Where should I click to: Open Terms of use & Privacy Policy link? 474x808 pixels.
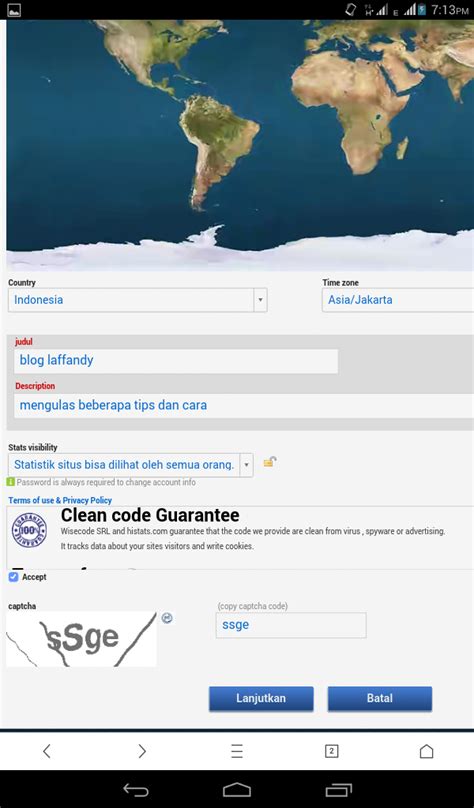tap(60, 500)
